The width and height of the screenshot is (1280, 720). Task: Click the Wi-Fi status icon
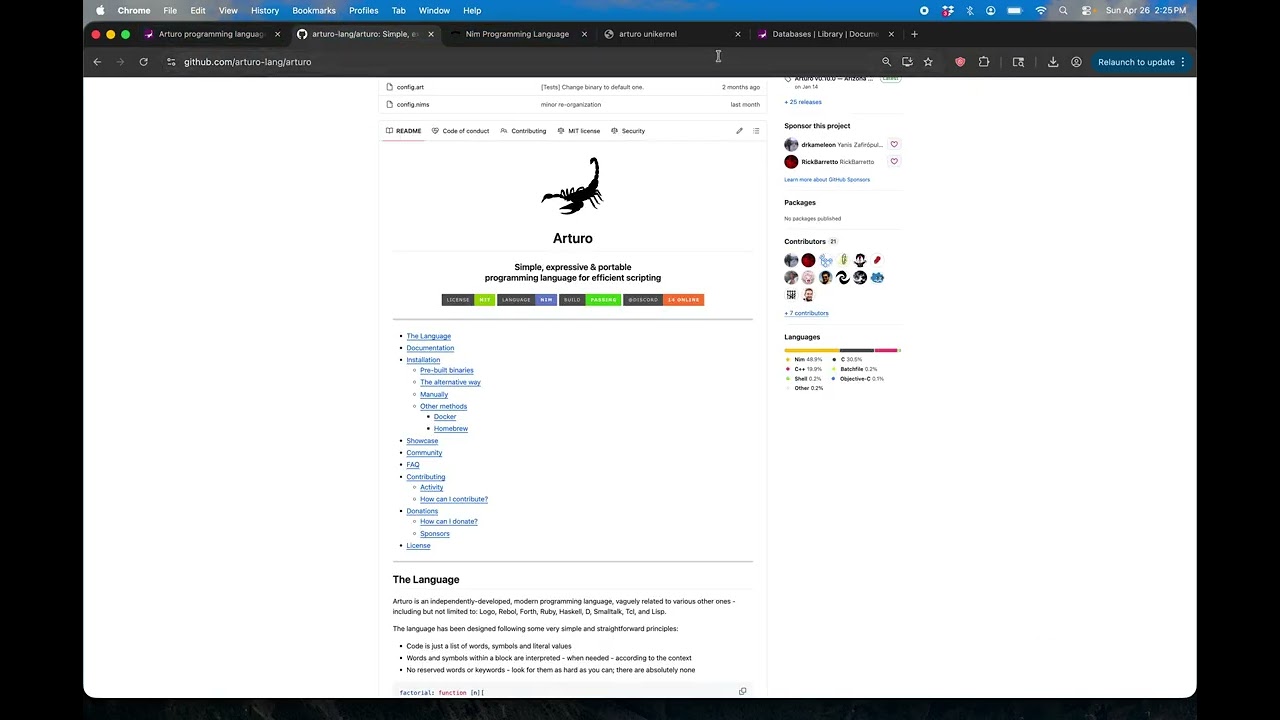(x=1041, y=10)
